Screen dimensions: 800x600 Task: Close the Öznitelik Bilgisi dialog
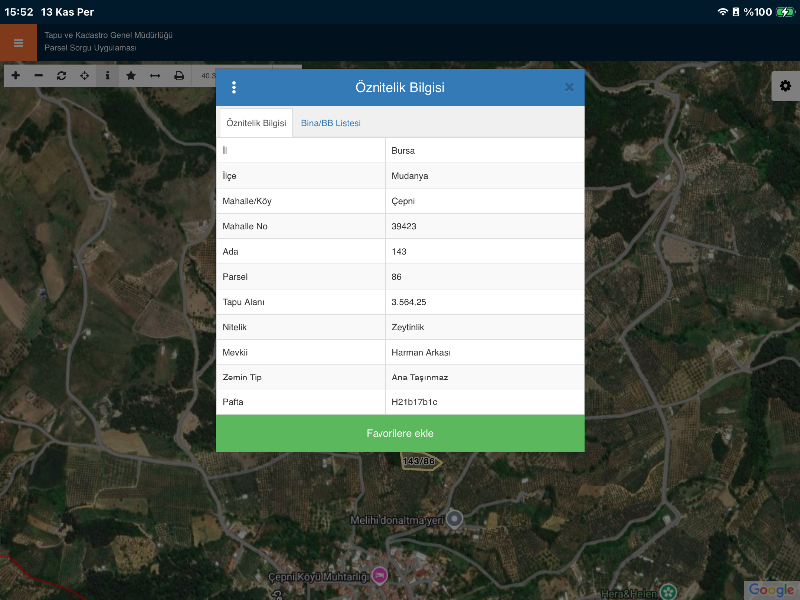[x=569, y=87]
